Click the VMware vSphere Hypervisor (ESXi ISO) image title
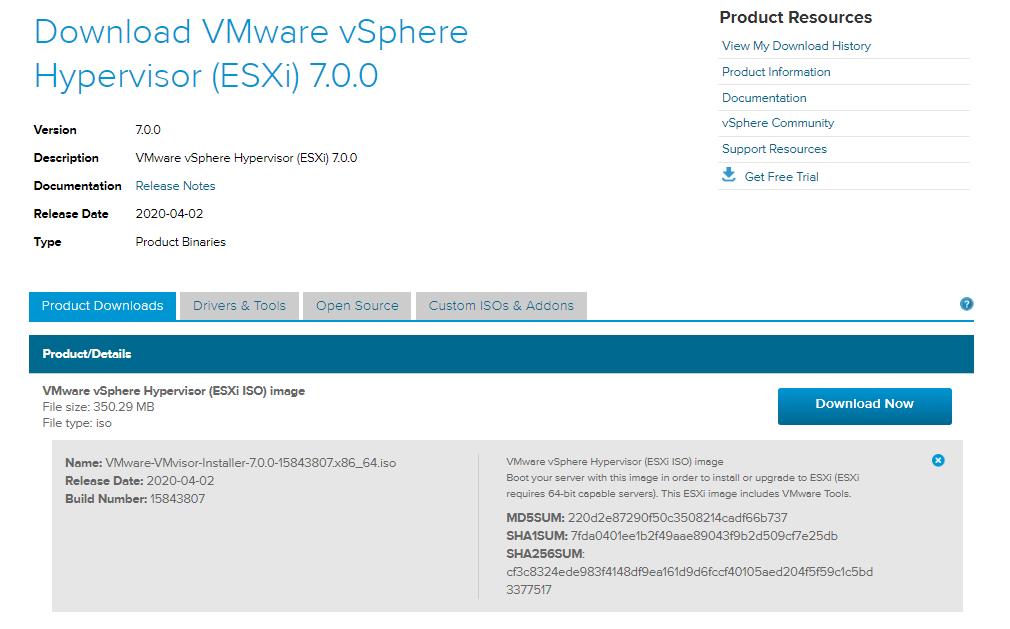 click(173, 391)
